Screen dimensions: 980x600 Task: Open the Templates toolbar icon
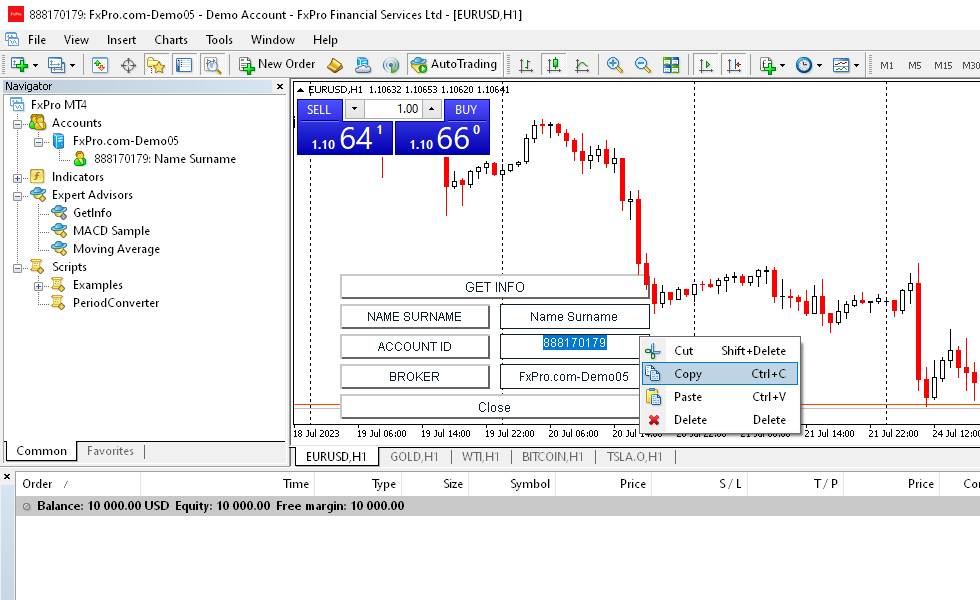(841, 65)
